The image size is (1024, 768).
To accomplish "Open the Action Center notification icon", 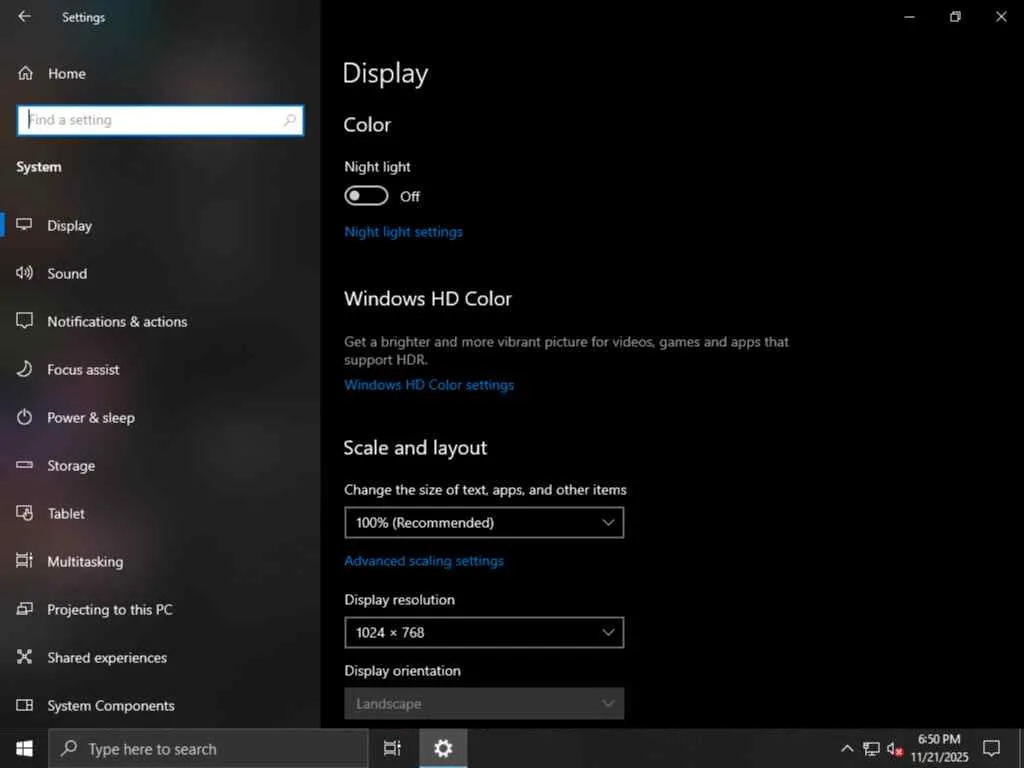I will point(991,748).
